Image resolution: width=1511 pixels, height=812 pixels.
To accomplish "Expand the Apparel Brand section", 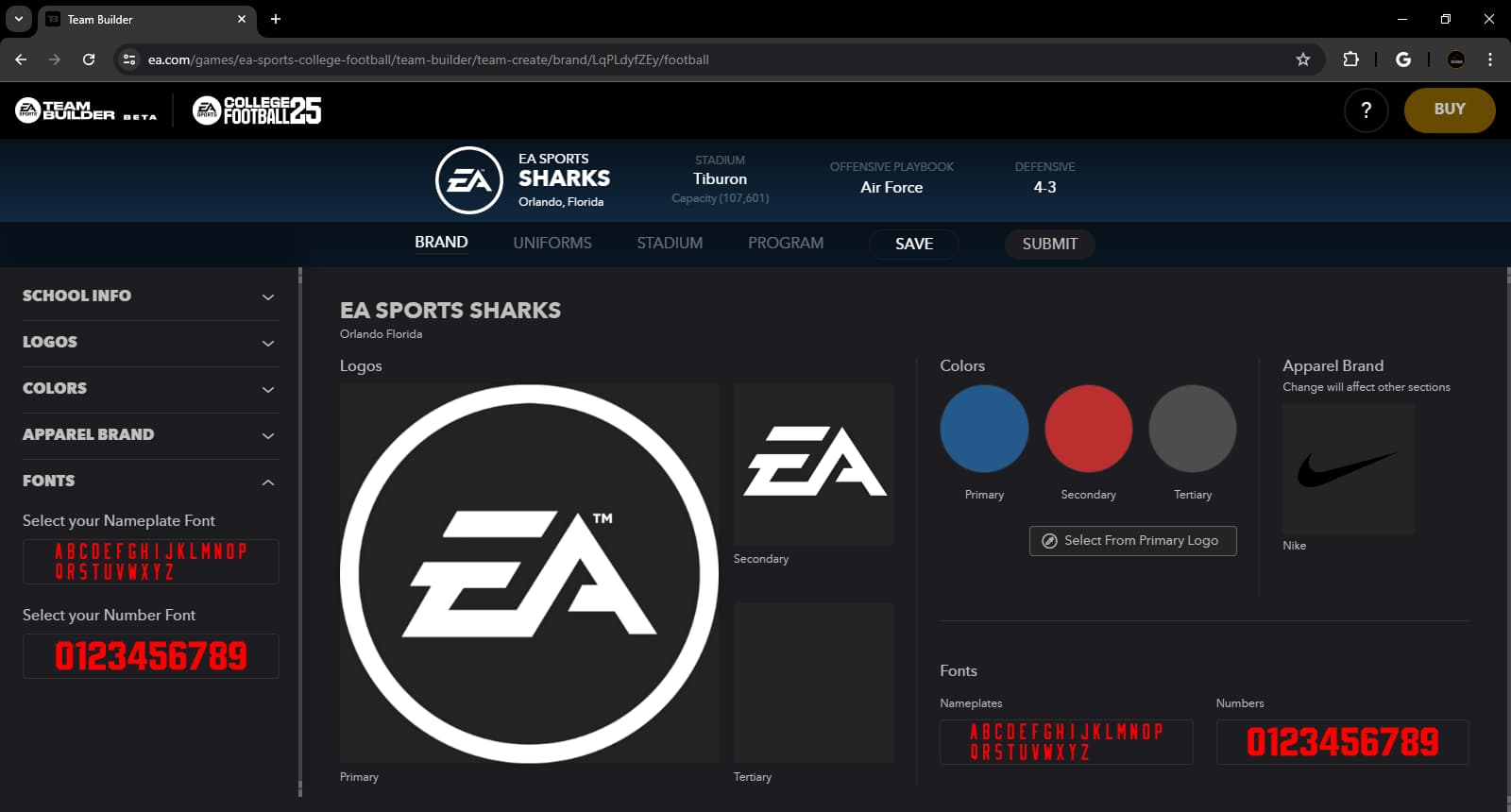I will (x=149, y=435).
